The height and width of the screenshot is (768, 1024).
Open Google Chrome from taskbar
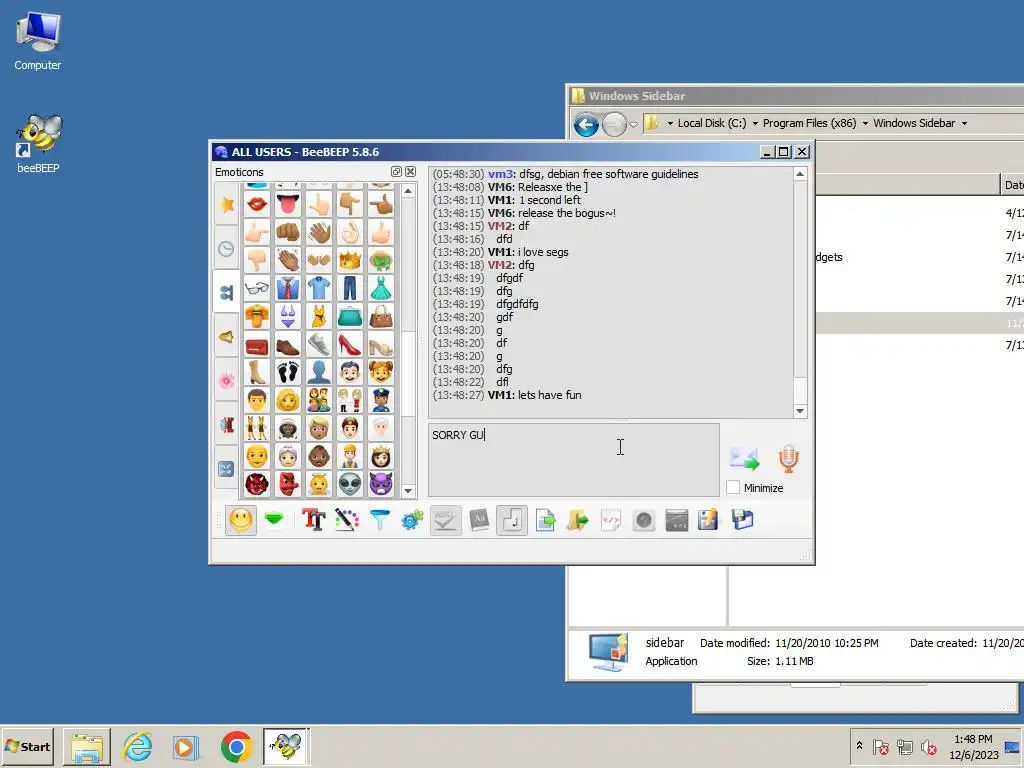point(236,746)
